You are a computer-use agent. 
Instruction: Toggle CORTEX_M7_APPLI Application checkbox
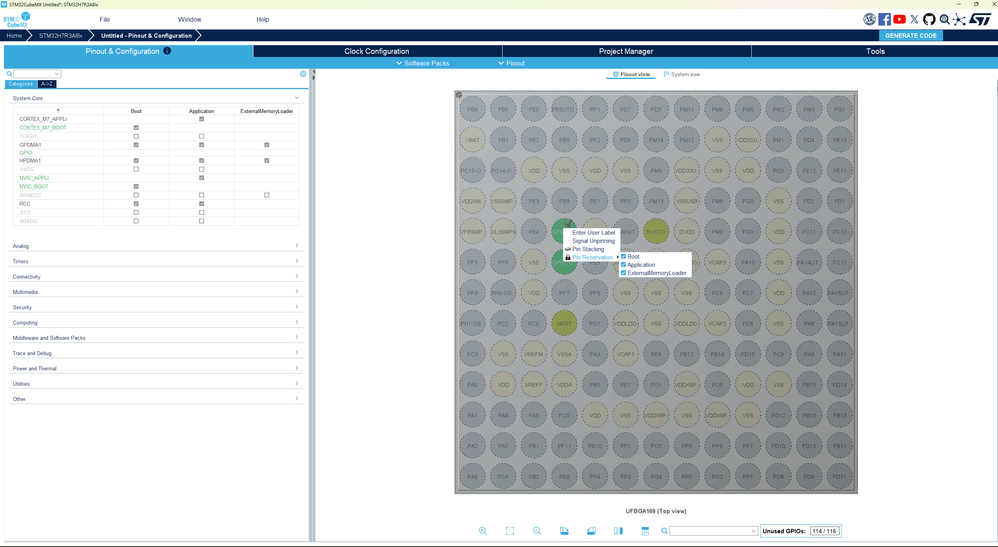(x=202, y=119)
